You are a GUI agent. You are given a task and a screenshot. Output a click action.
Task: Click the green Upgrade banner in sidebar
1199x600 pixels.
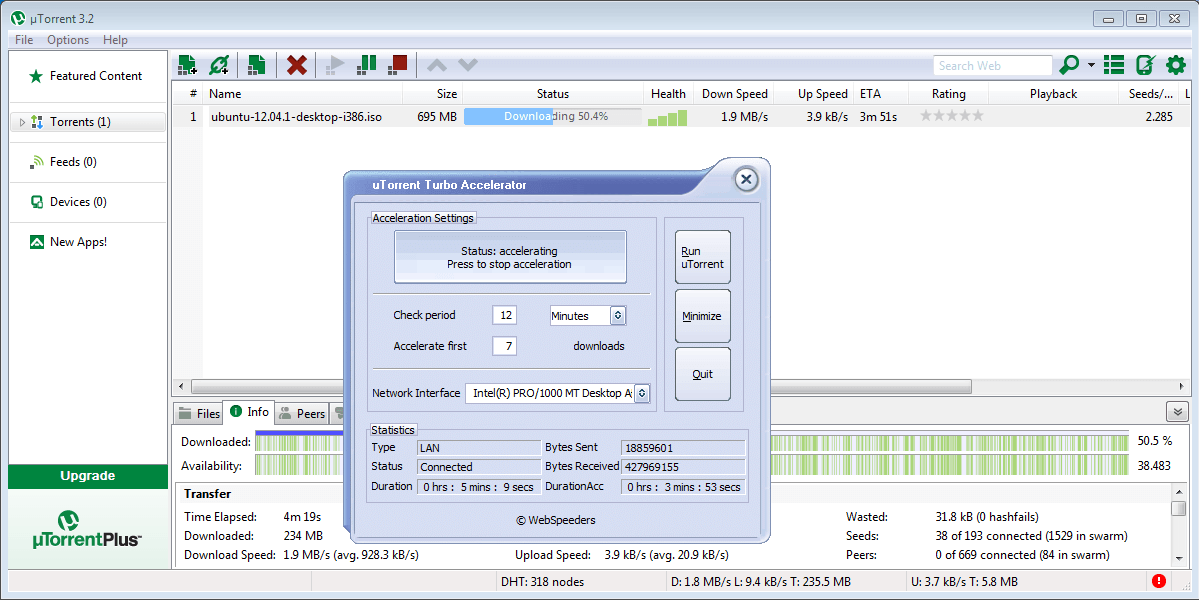click(x=88, y=476)
